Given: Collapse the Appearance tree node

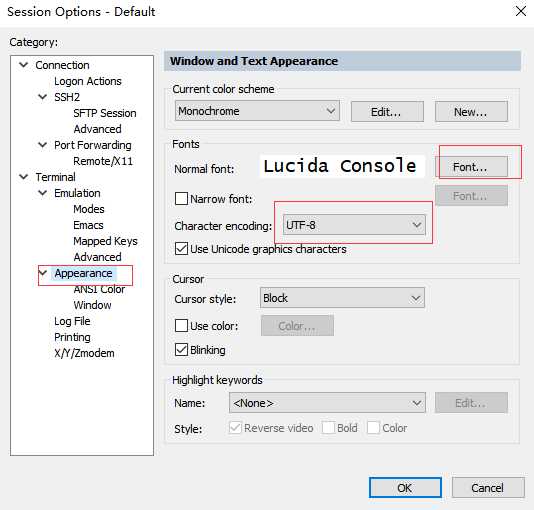Looking at the screenshot, I should tap(43, 273).
